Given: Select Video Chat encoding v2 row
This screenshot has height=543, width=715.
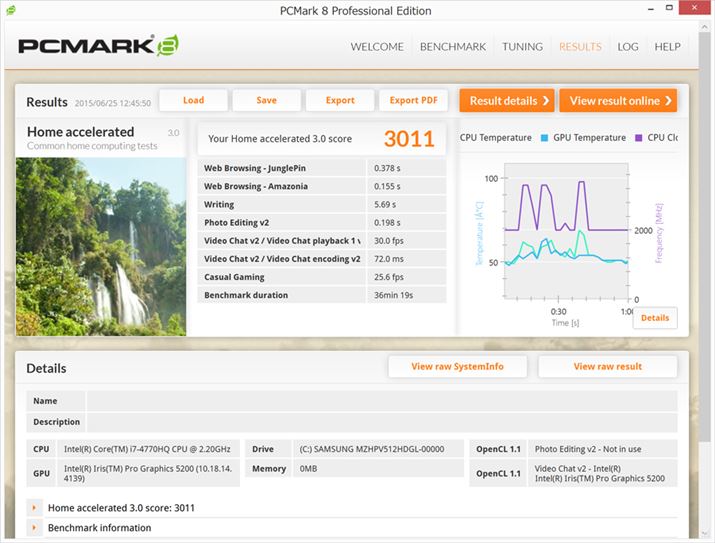Looking at the screenshot, I should point(322,259).
